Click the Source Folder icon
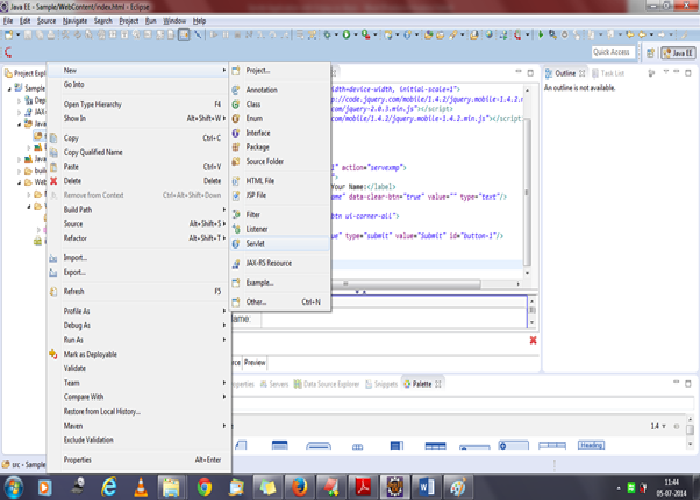 click(x=236, y=162)
